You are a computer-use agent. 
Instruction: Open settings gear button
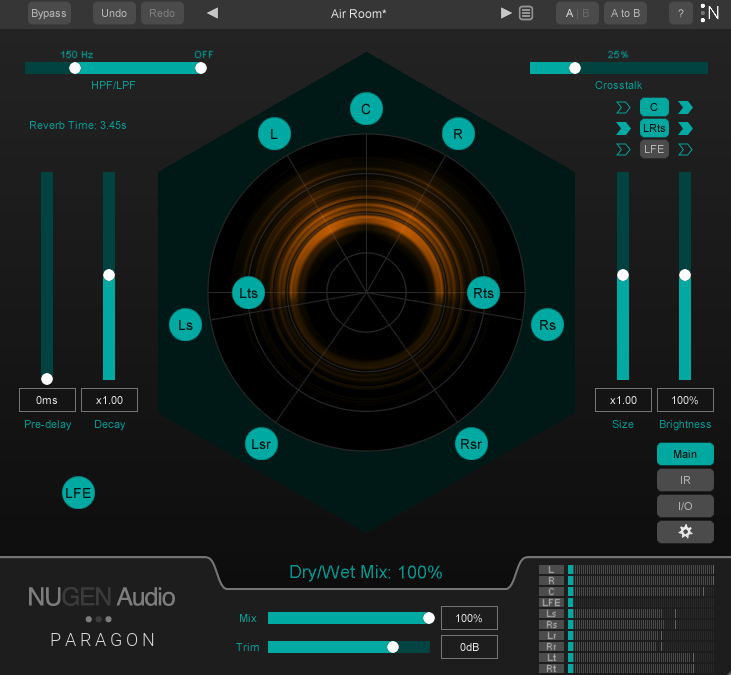(x=685, y=531)
